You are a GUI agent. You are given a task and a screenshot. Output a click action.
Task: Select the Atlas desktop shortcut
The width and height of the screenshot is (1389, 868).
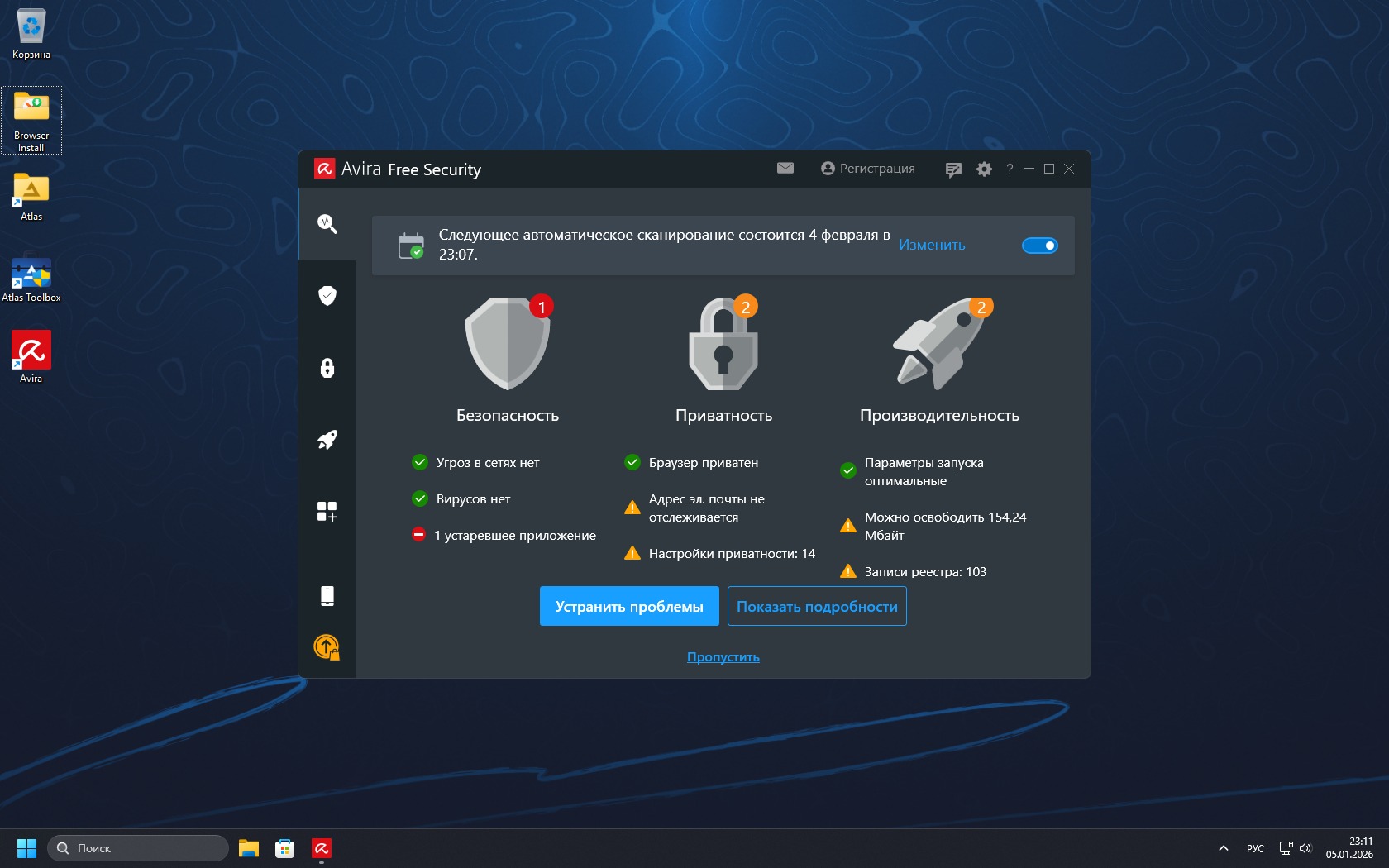31,197
